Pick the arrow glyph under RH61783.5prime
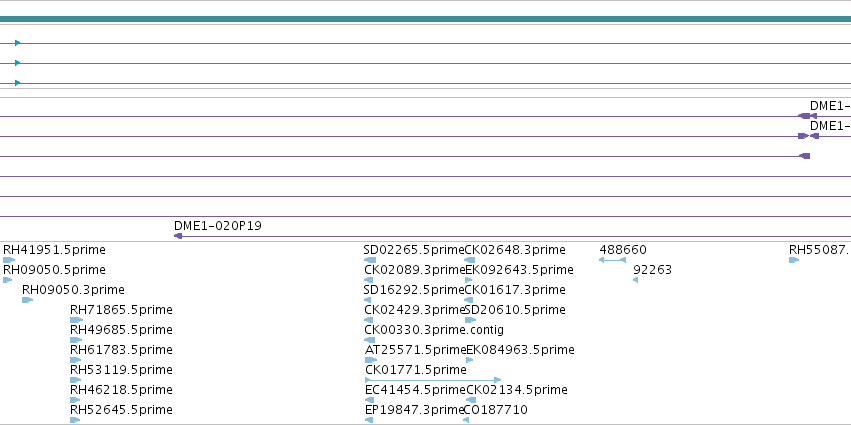Image resolution: width=851 pixels, height=425 pixels. pos(75,360)
